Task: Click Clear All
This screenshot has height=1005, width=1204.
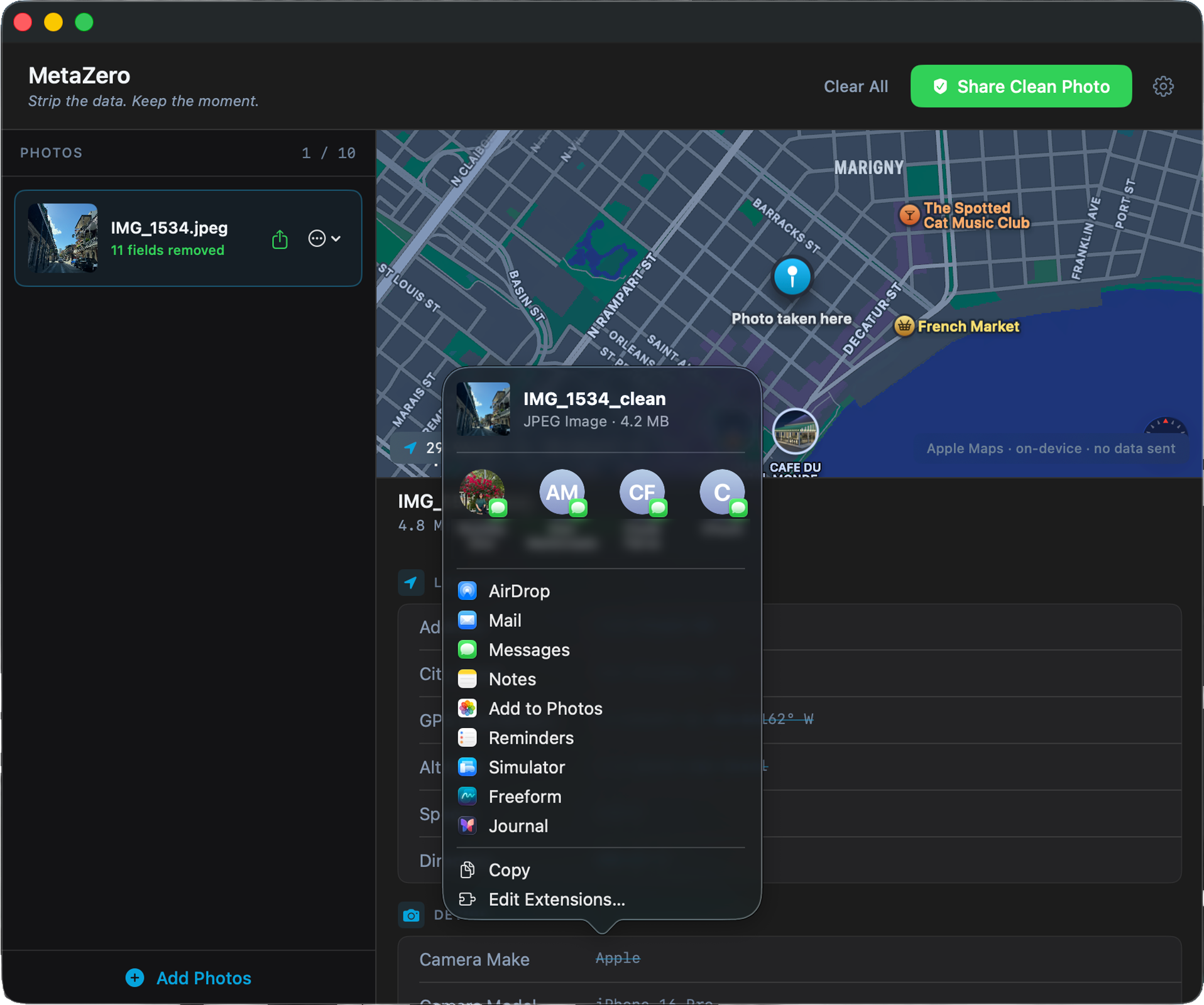Action: coord(856,87)
